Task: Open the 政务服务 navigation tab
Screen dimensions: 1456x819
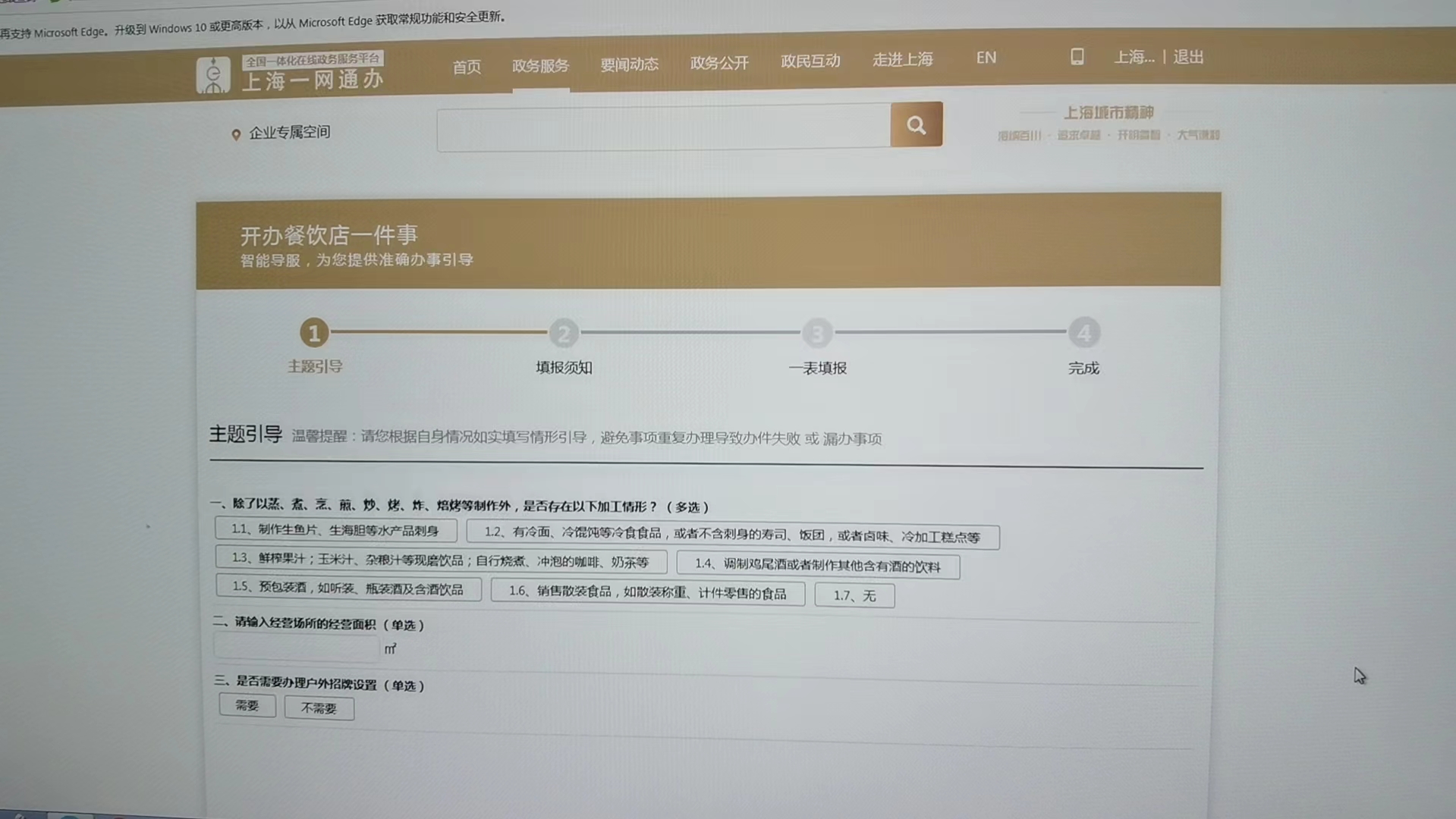Action: coord(540,66)
